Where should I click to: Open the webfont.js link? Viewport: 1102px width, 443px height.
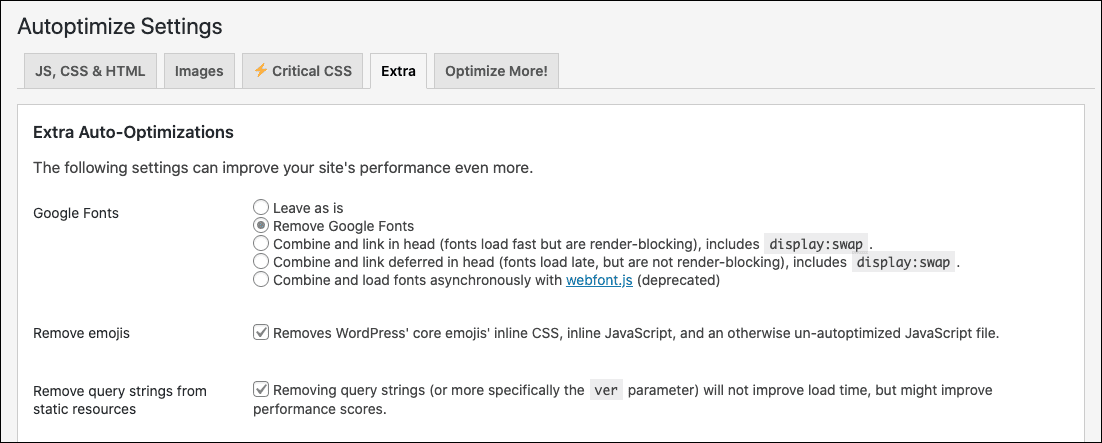pyautogui.click(x=600, y=281)
